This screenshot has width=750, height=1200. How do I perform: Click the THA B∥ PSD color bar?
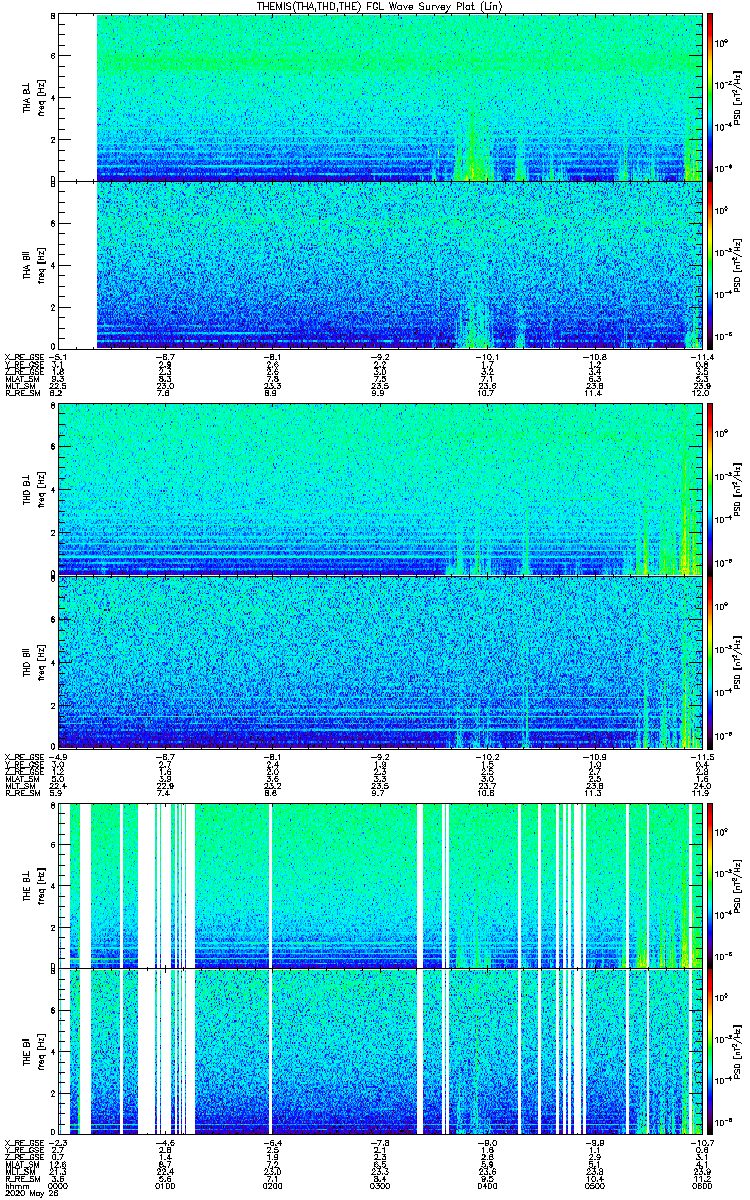coord(710,264)
